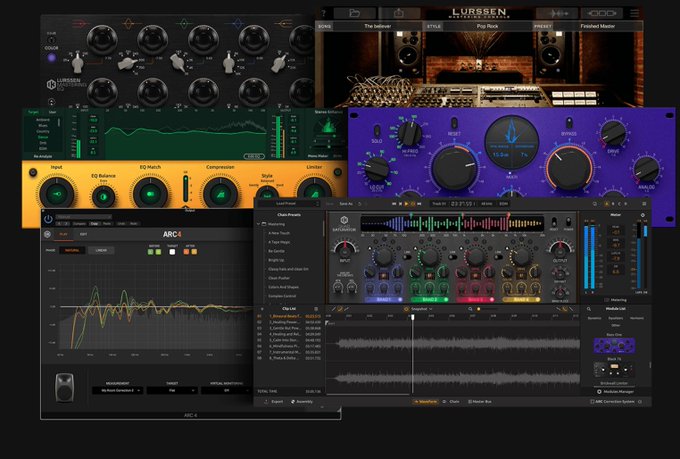
Task: Skip to next track in T-RackS transport
Action: pyautogui.click(x=419, y=203)
